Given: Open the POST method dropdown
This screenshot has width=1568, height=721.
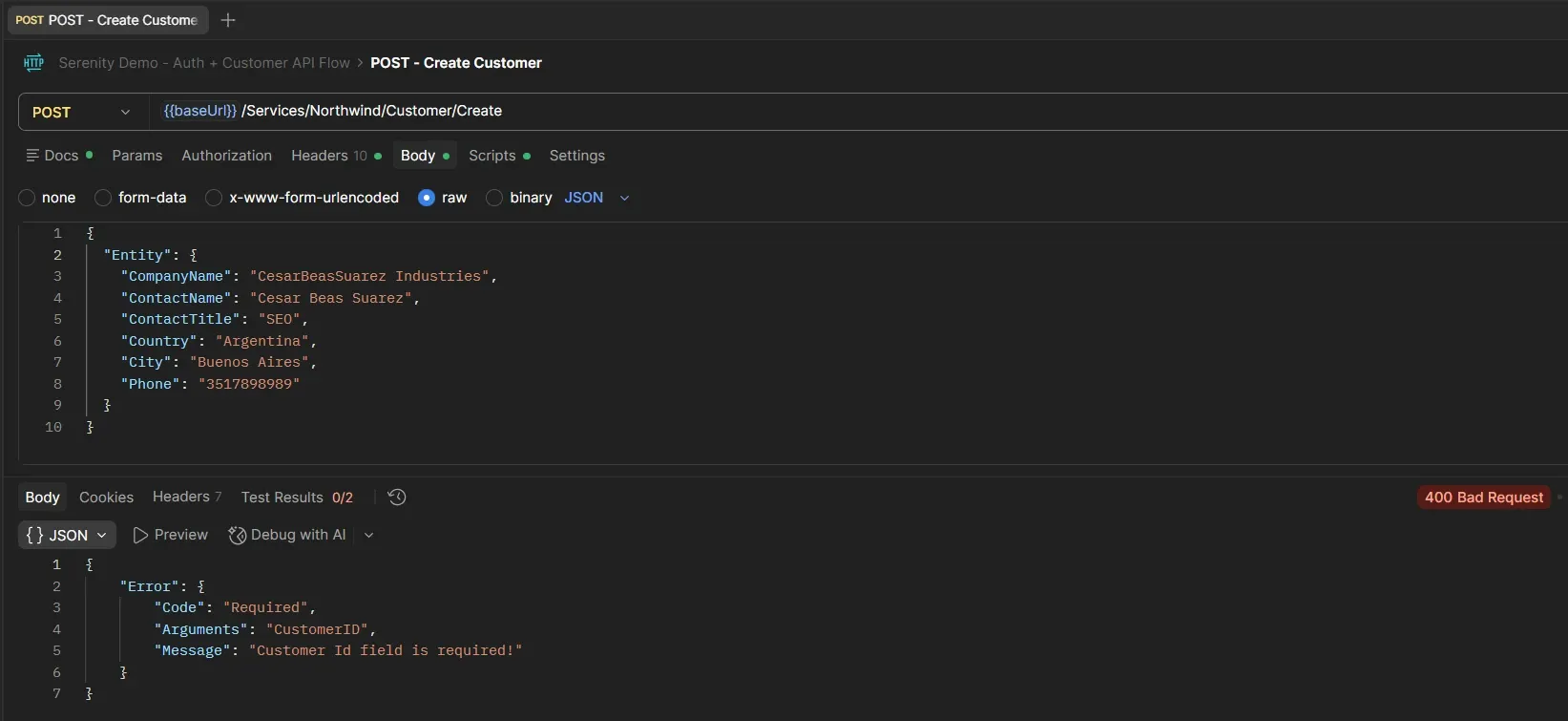Looking at the screenshot, I should coord(83,112).
